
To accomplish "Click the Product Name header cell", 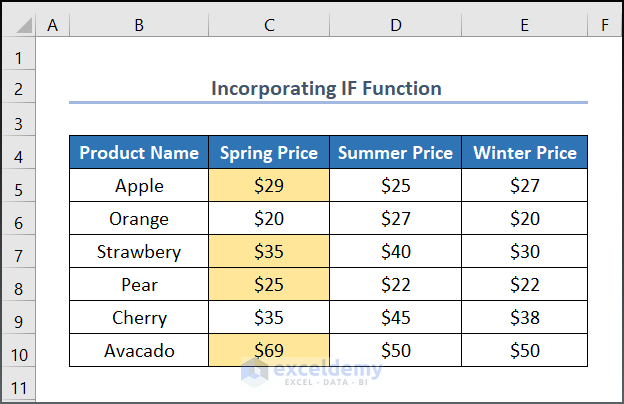I will 139,153.
